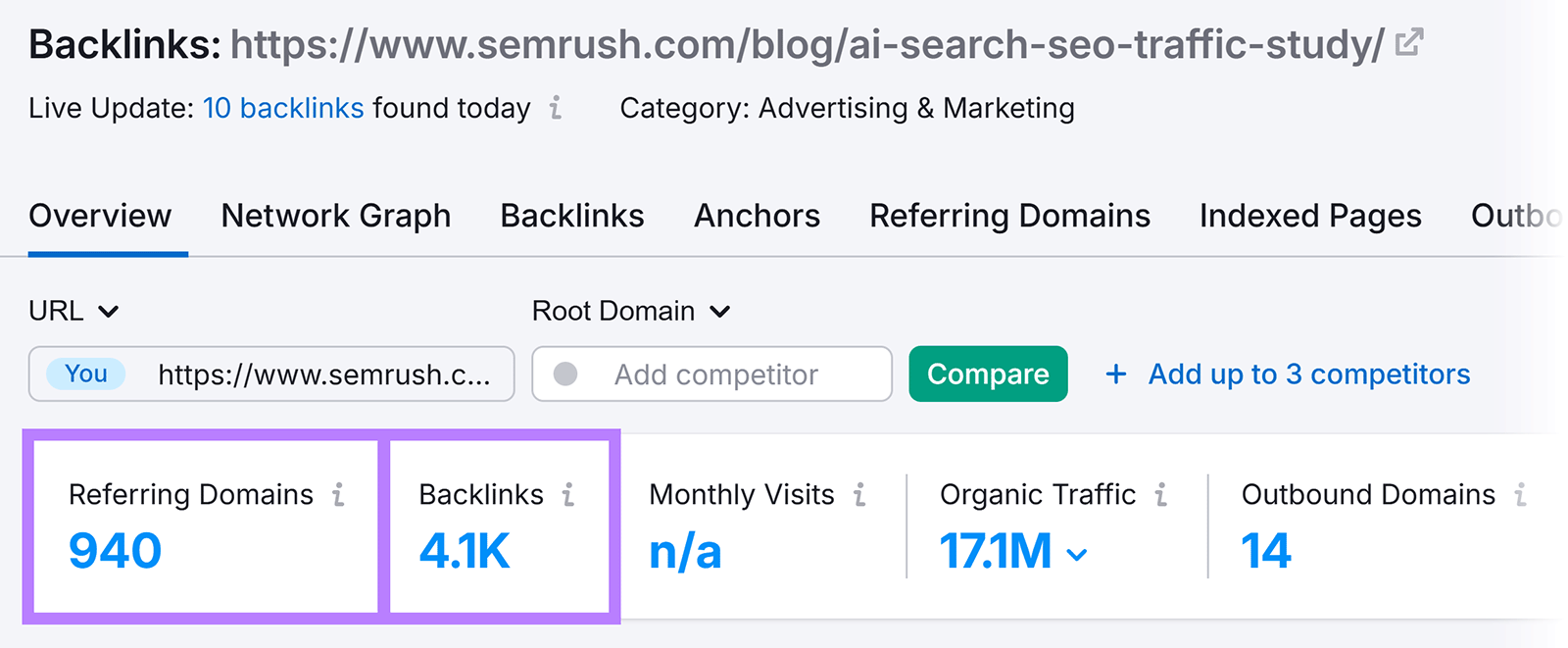Click the Organic Traffic info icon
1568x648 pixels.
pos(1161,495)
